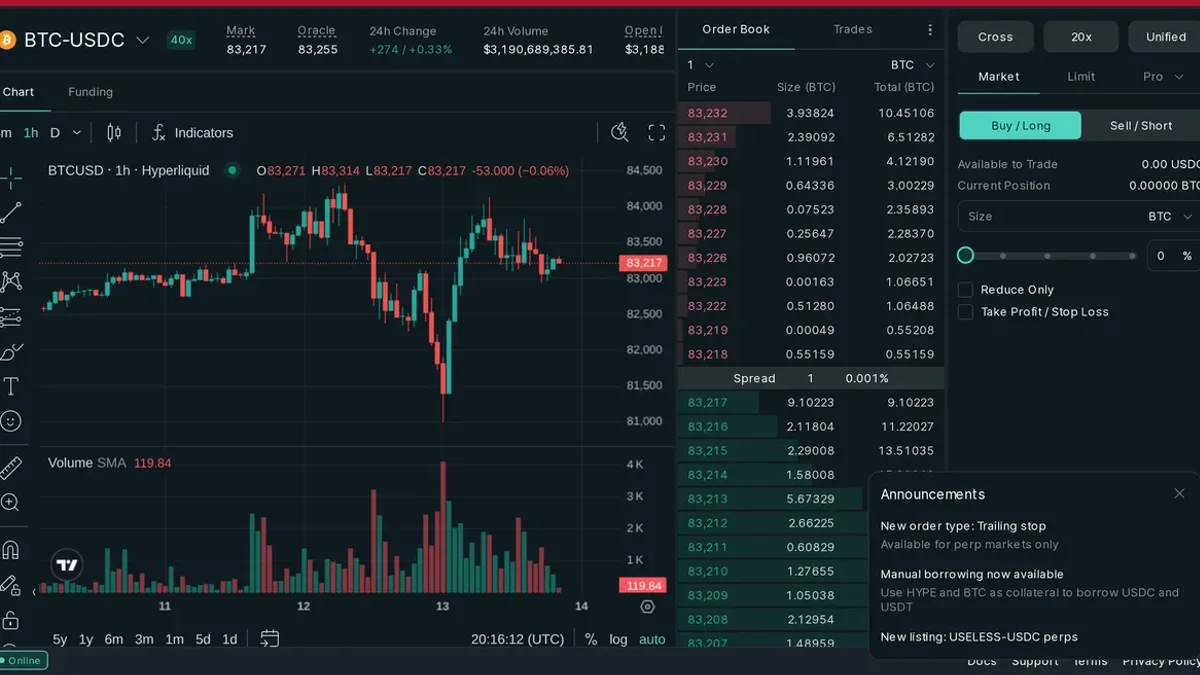This screenshot has height=675, width=1200.
Task: Select the brush drawing tool
Action: 11,352
